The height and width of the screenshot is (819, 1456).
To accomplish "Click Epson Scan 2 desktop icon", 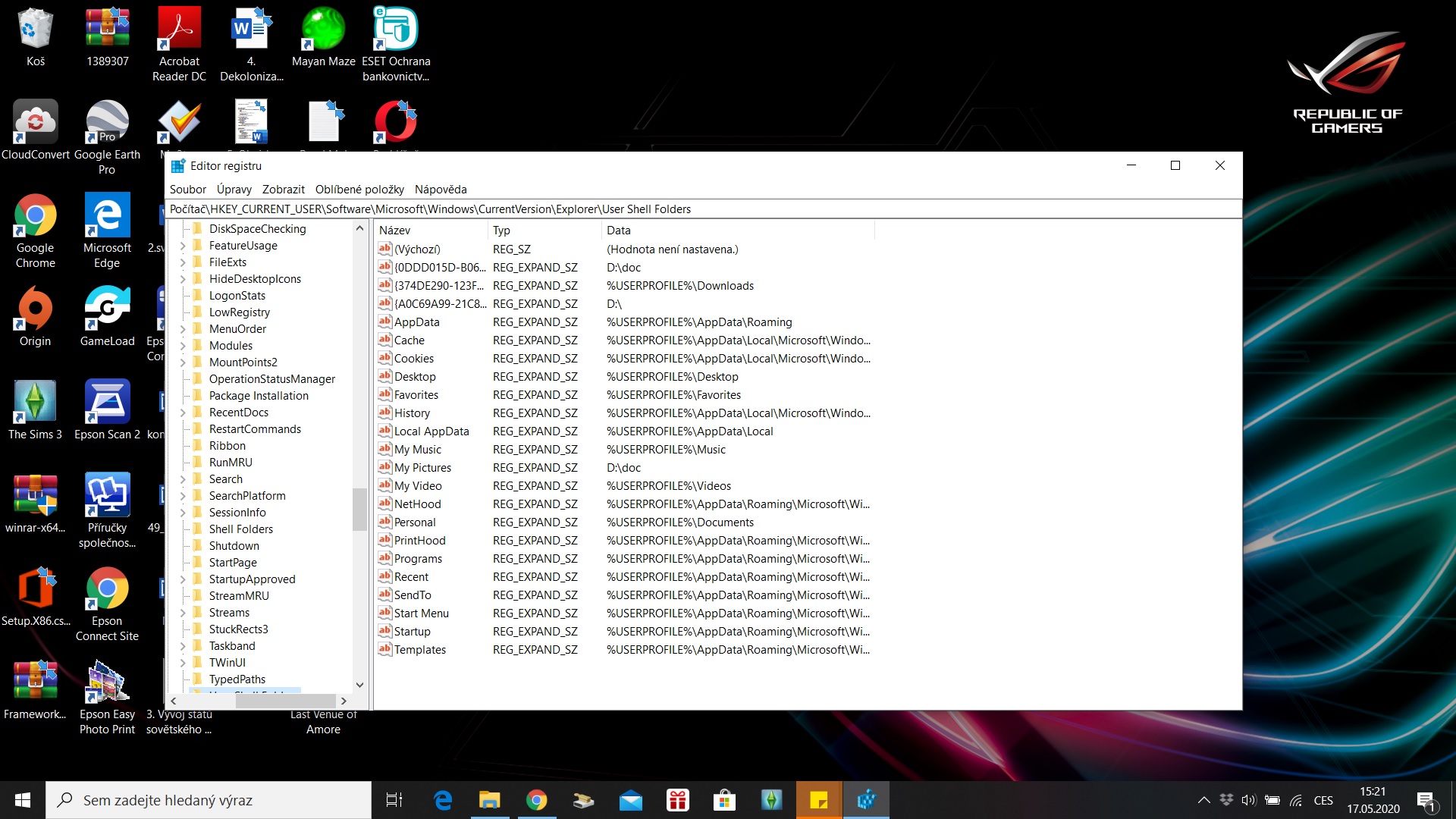I will [x=107, y=402].
